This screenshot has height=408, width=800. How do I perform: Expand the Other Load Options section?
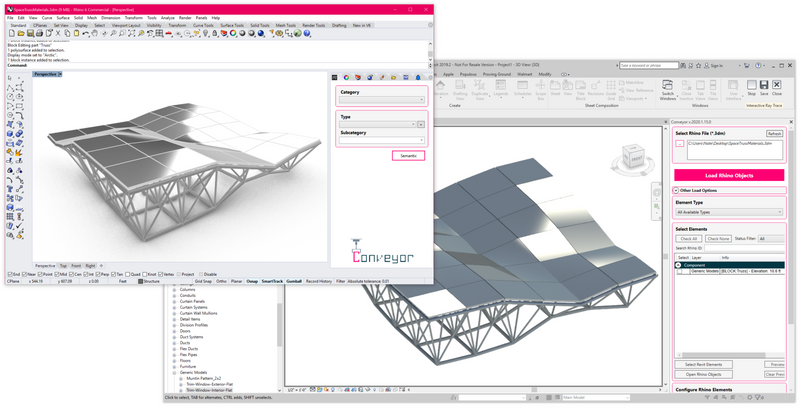676,190
